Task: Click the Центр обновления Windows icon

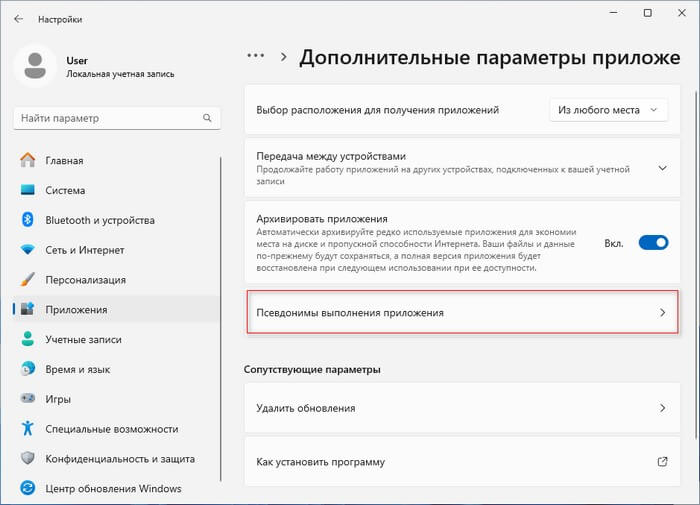Action: 27,489
